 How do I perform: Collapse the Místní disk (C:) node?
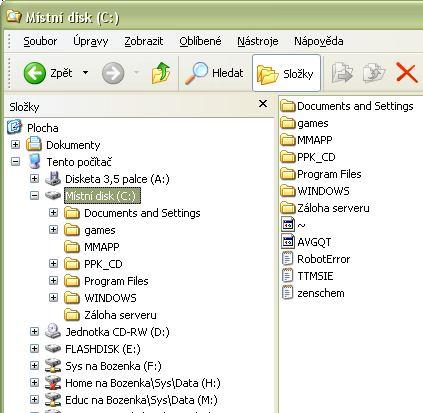(x=34, y=196)
